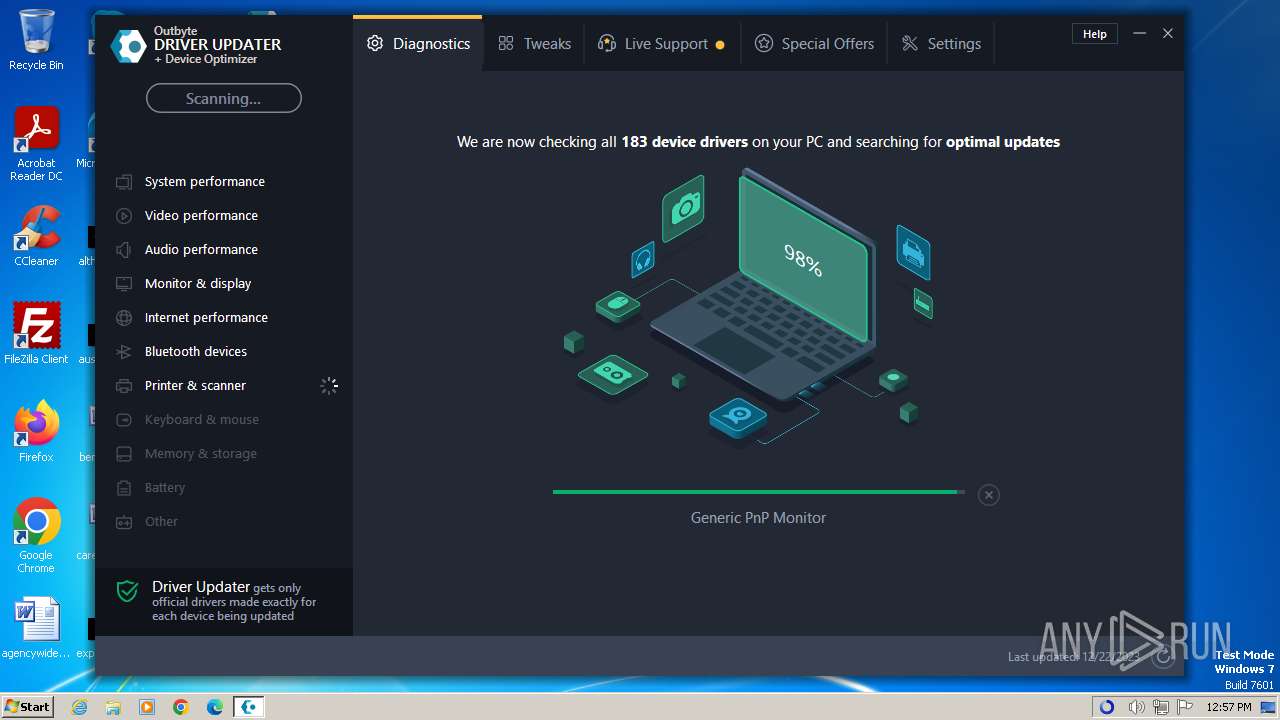This screenshot has width=1280, height=720.
Task: Click the Monitor & display category
Action: 198,284
